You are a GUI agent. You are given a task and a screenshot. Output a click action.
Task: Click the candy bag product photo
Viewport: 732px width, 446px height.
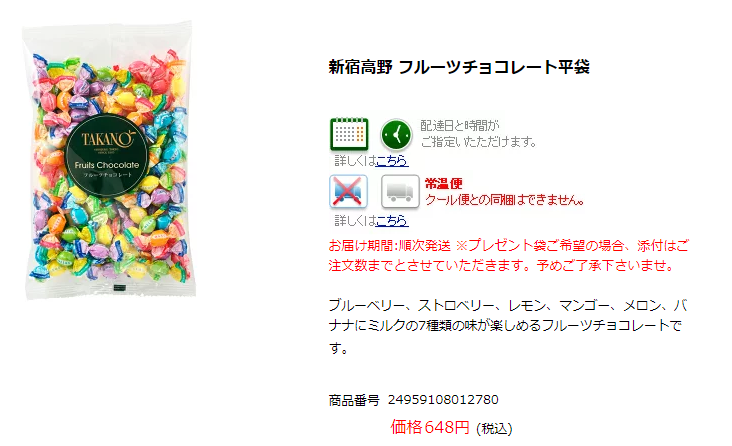[108, 159]
